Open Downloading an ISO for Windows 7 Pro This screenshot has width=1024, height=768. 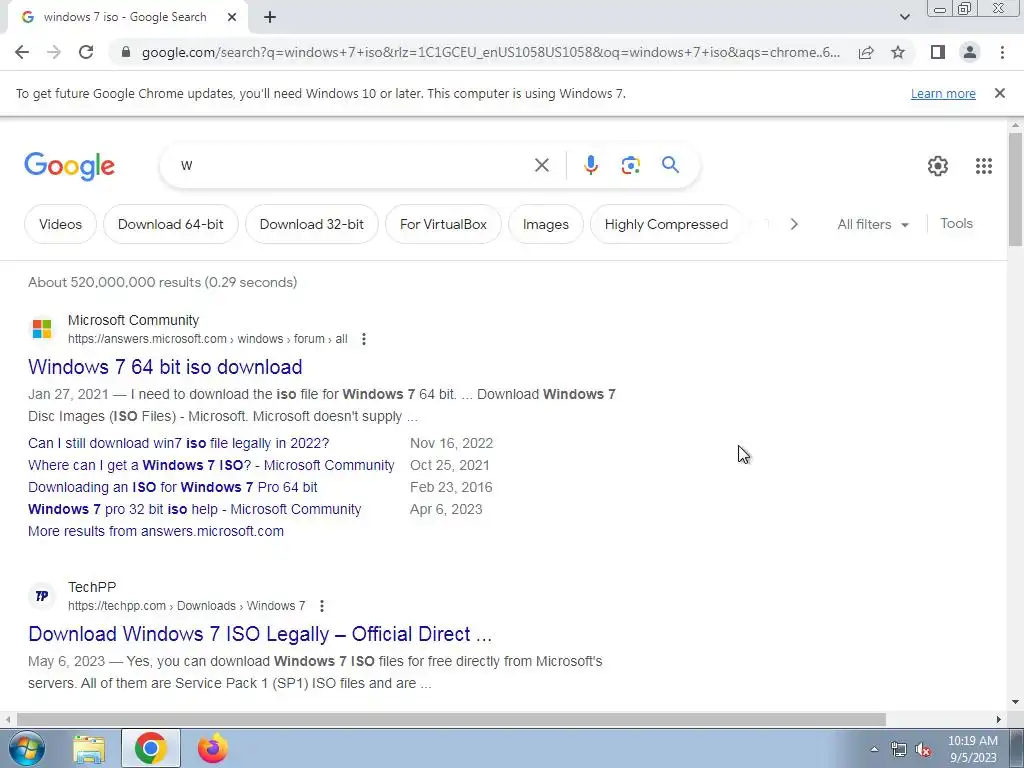(172, 487)
